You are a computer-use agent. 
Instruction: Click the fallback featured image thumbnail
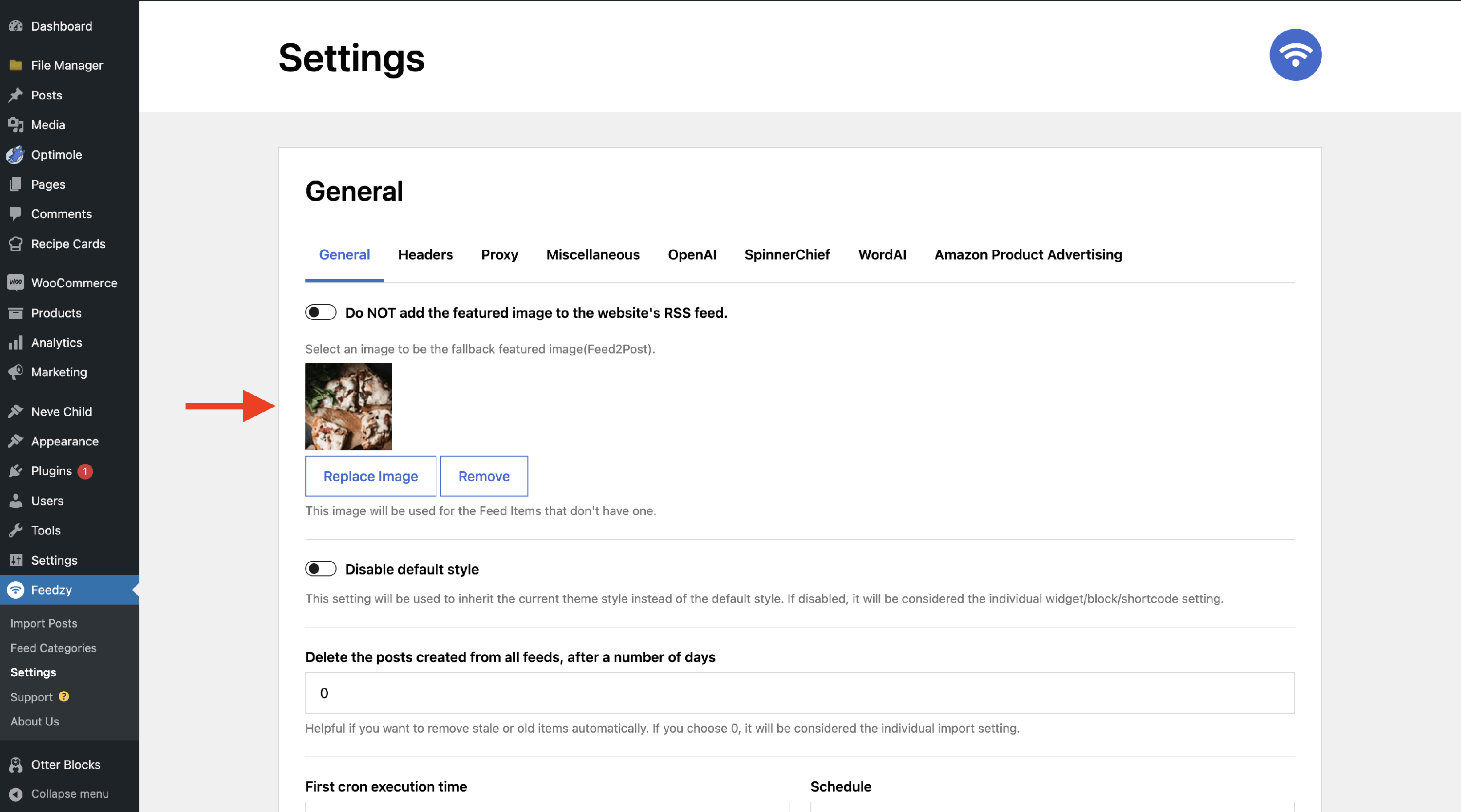[x=348, y=406]
